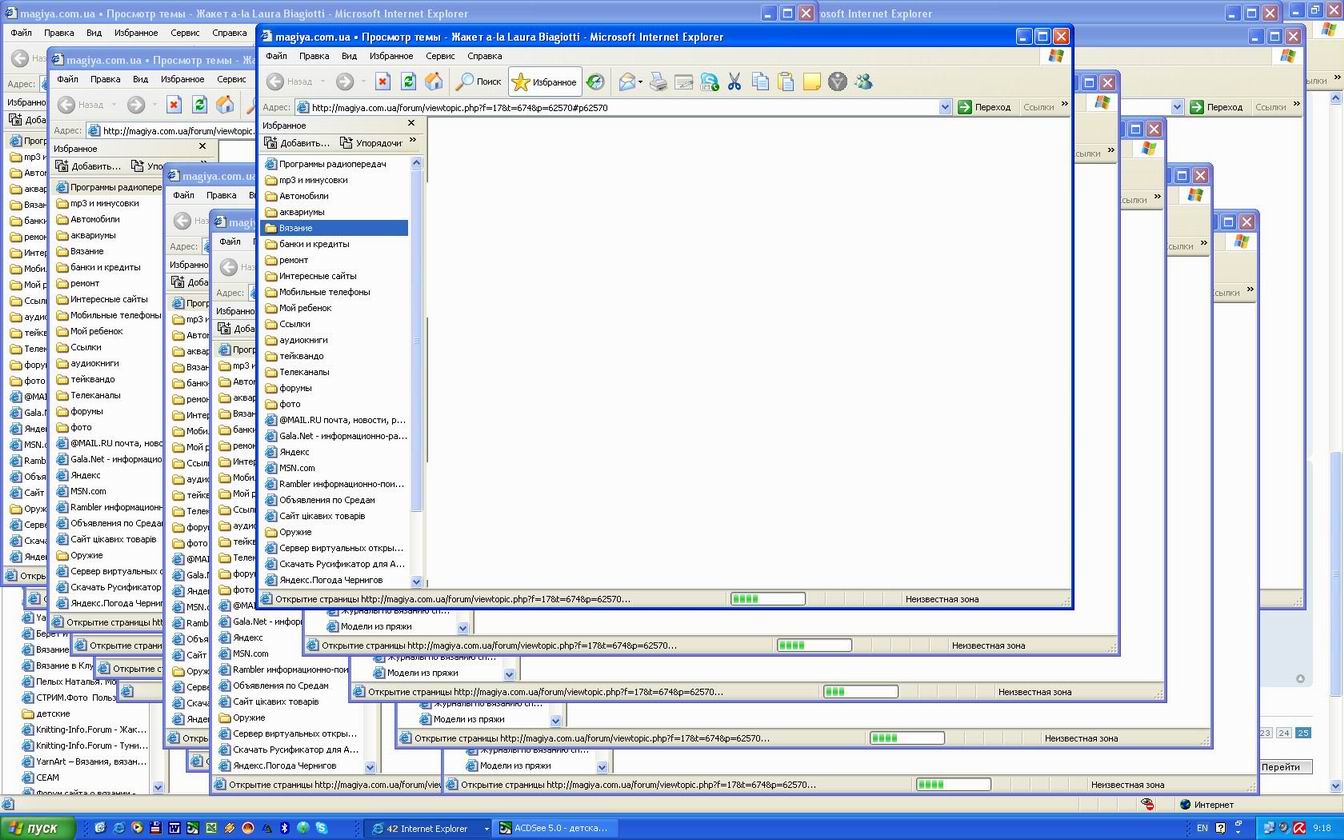Click the Forward arrow in the front window toolbar
Screen dimensions: 1344x840
point(344,82)
